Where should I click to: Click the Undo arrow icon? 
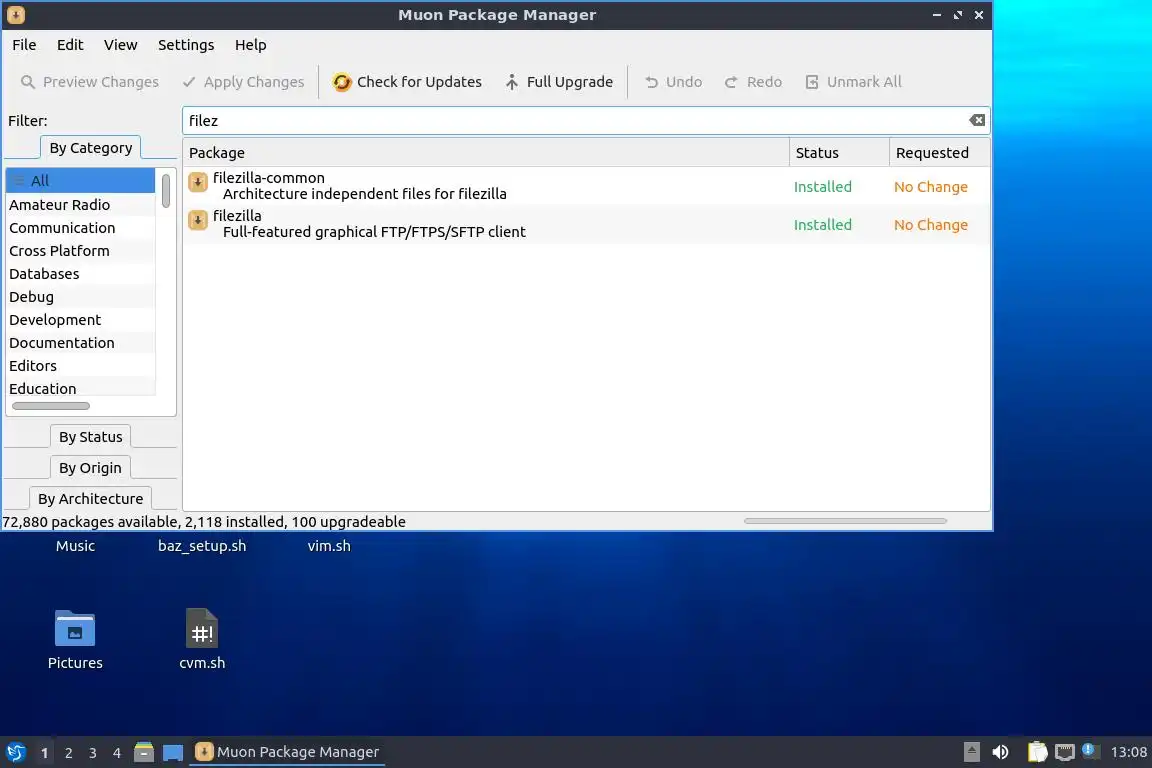coord(651,82)
